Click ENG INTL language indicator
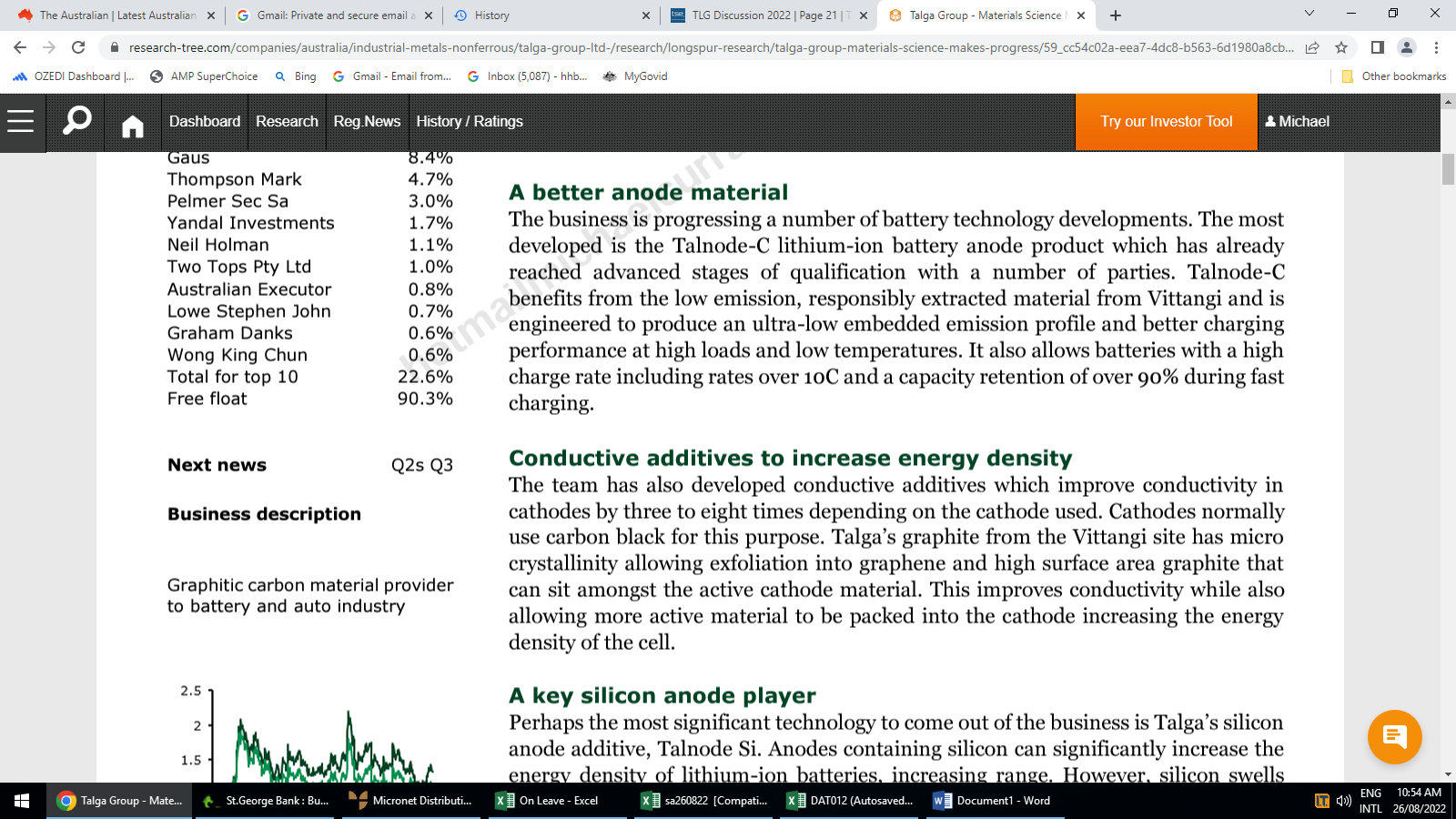 click(x=1371, y=801)
